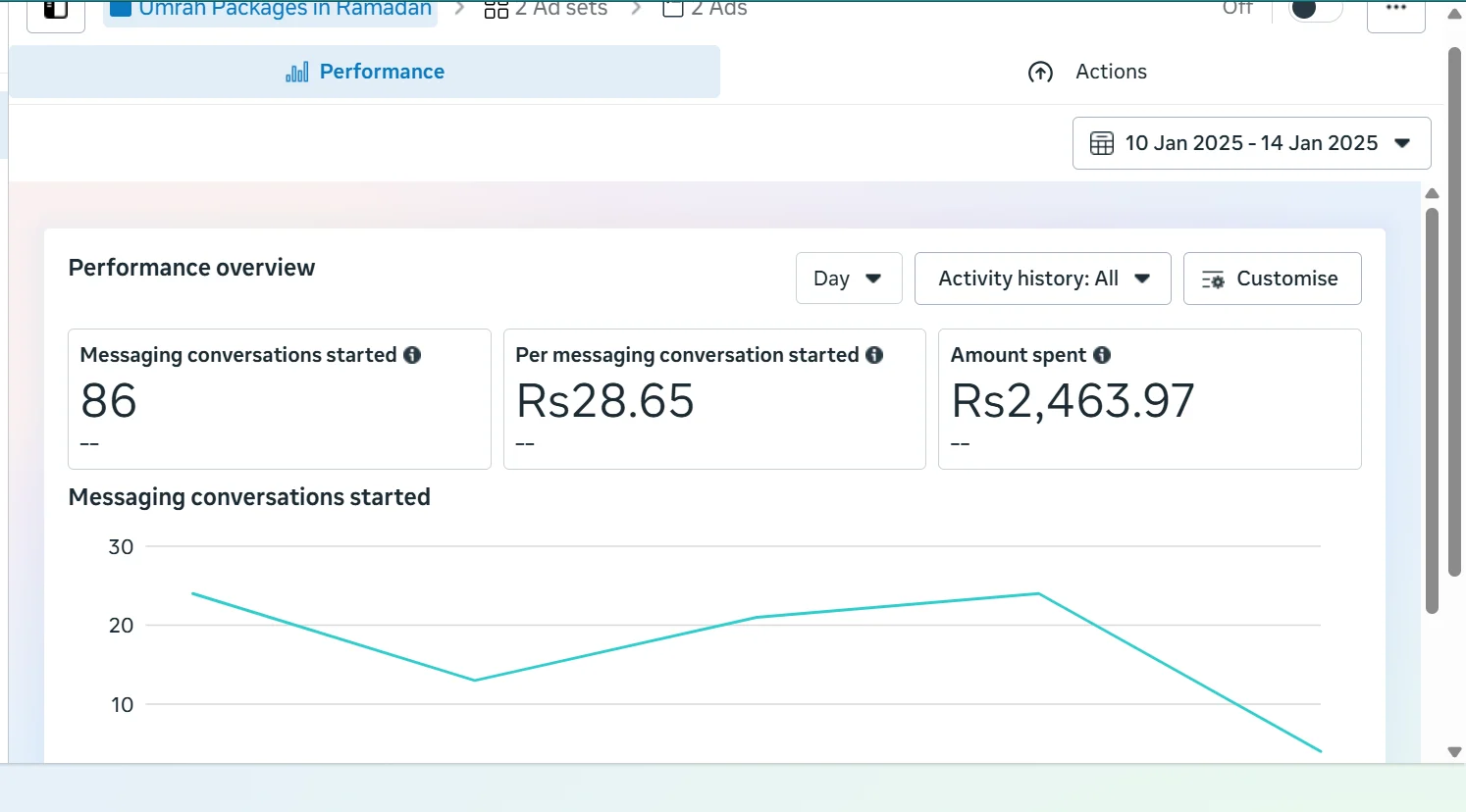Click the calendar icon in date range
The width and height of the screenshot is (1466, 812).
coord(1102,143)
